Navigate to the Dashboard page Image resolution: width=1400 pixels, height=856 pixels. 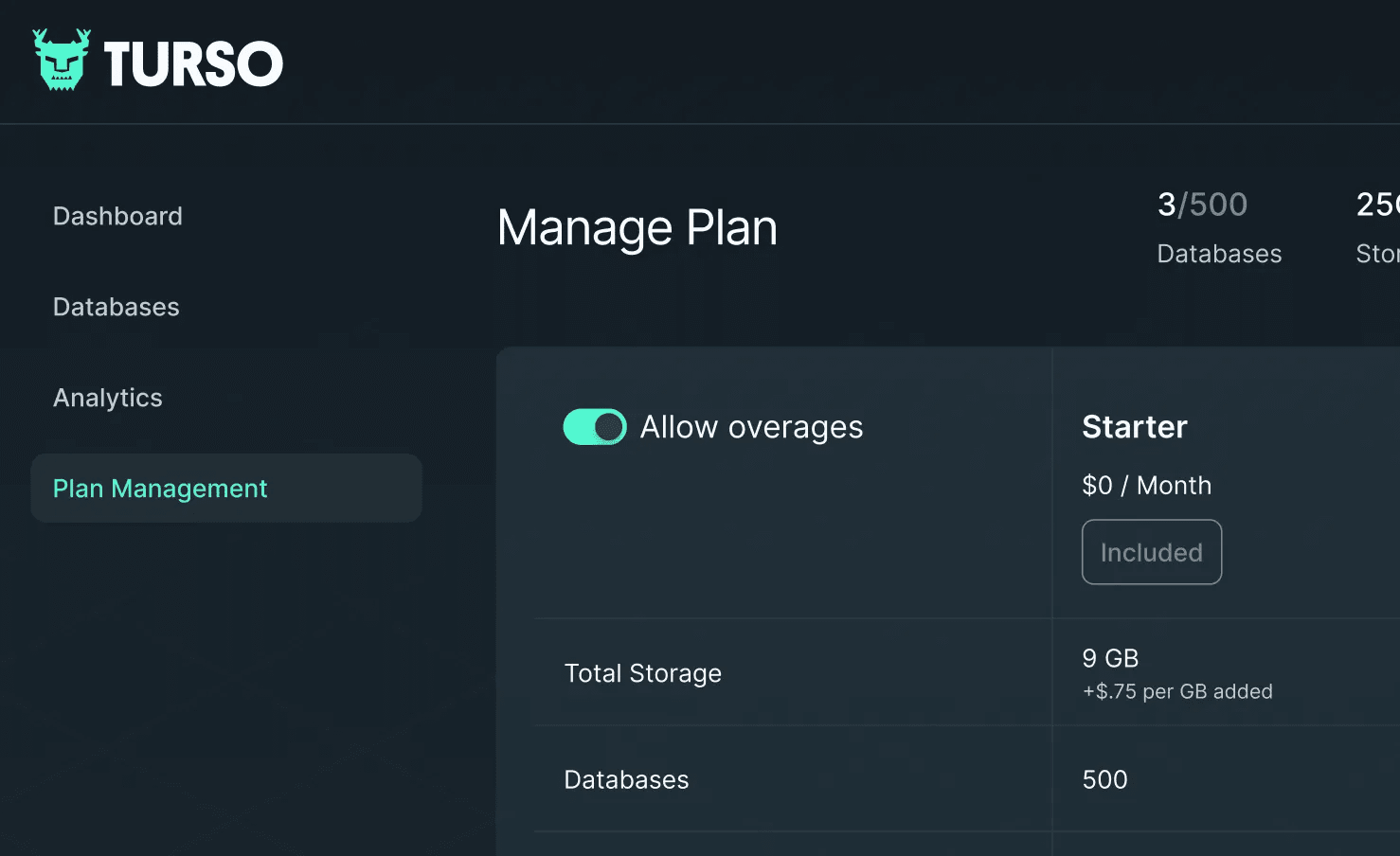pyautogui.click(x=117, y=216)
